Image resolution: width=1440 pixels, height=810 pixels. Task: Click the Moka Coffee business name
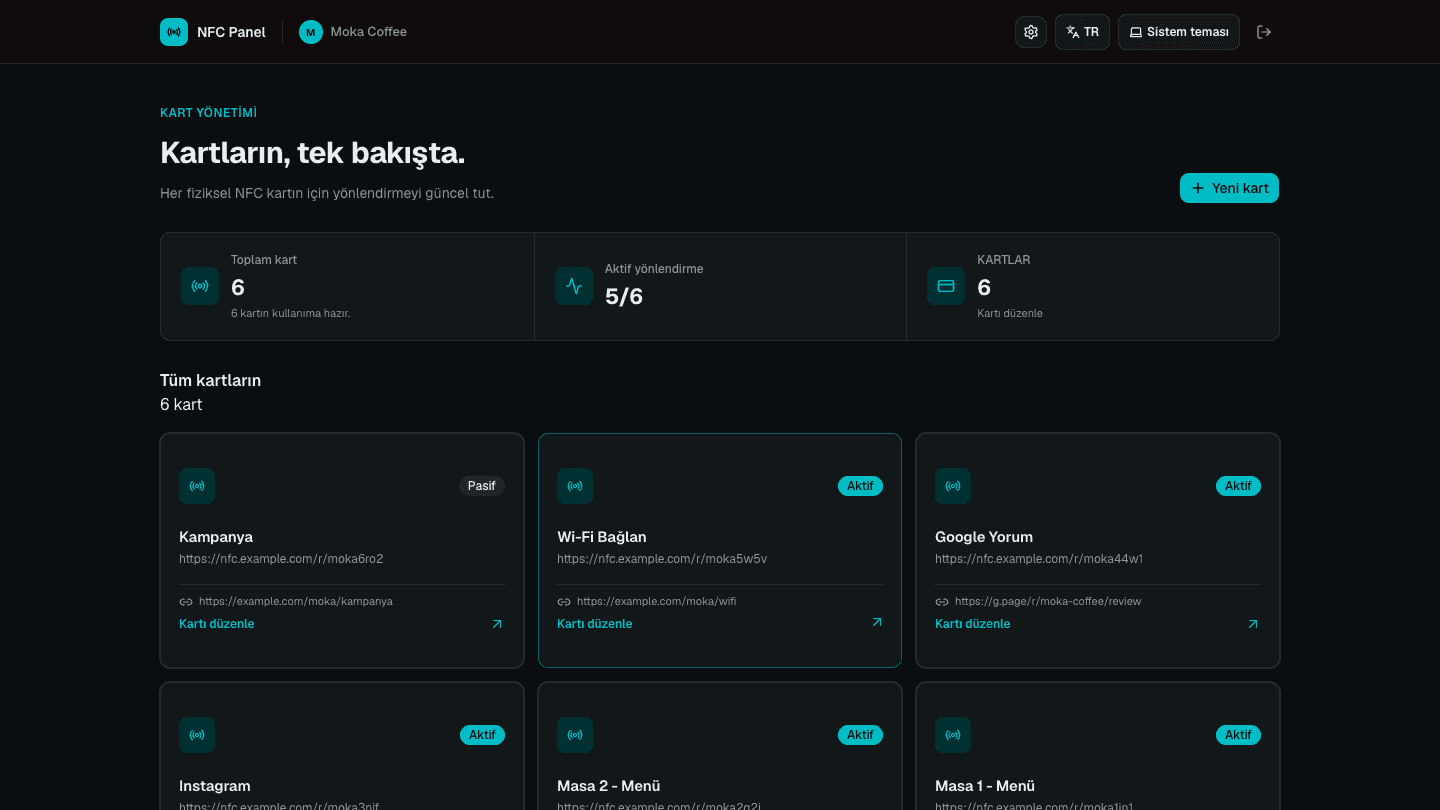(x=369, y=32)
